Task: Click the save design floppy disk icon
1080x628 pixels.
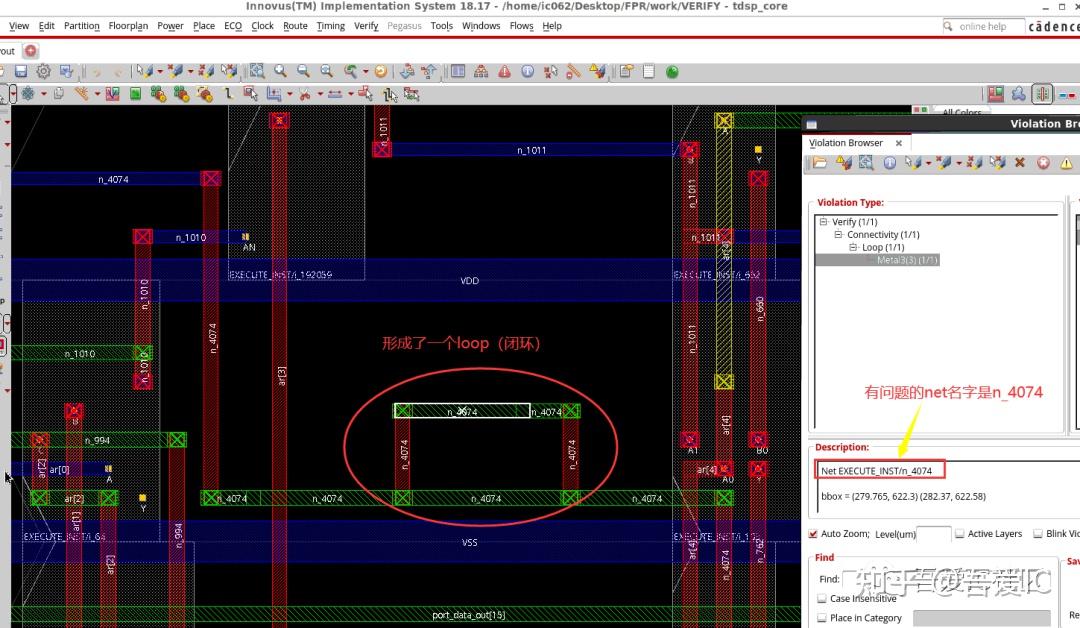Action: click(x=20, y=72)
